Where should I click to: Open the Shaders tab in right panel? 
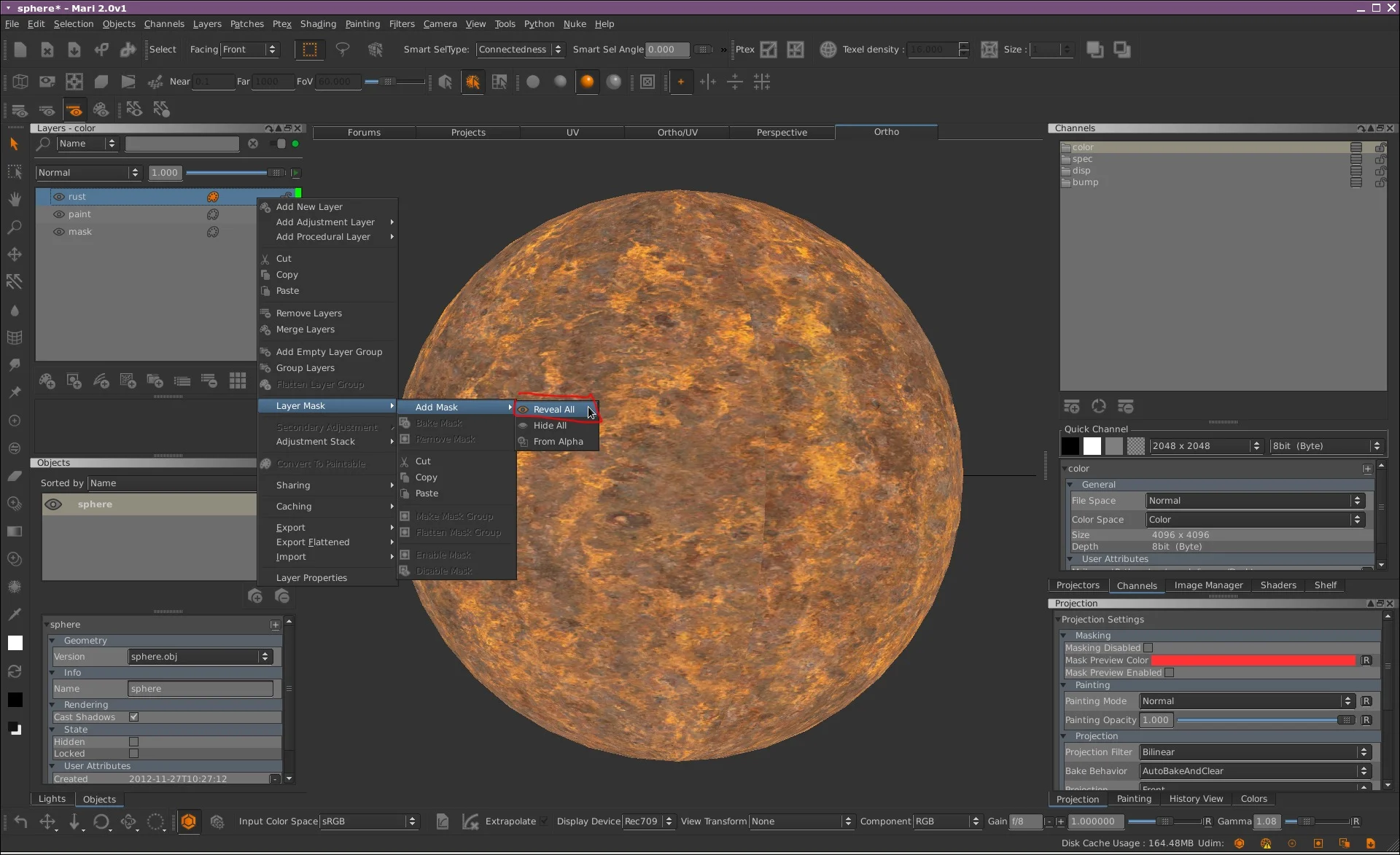[1277, 585]
